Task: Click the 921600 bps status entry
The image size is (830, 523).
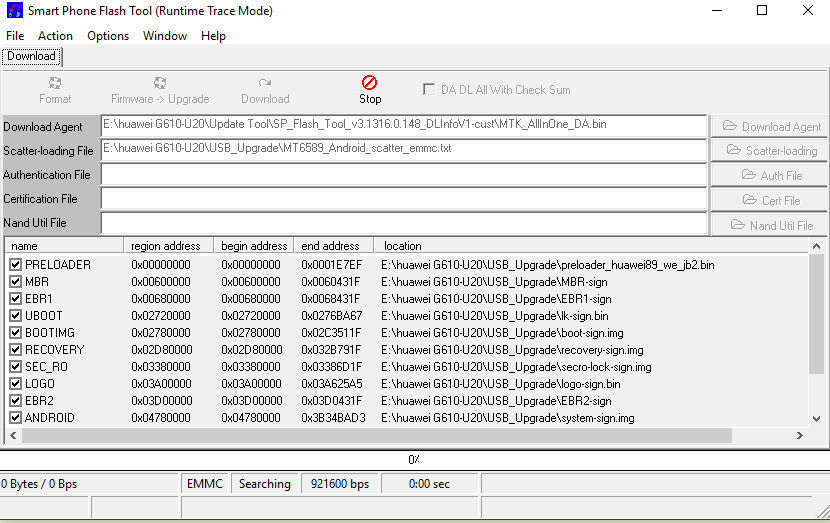Action: click(x=340, y=484)
